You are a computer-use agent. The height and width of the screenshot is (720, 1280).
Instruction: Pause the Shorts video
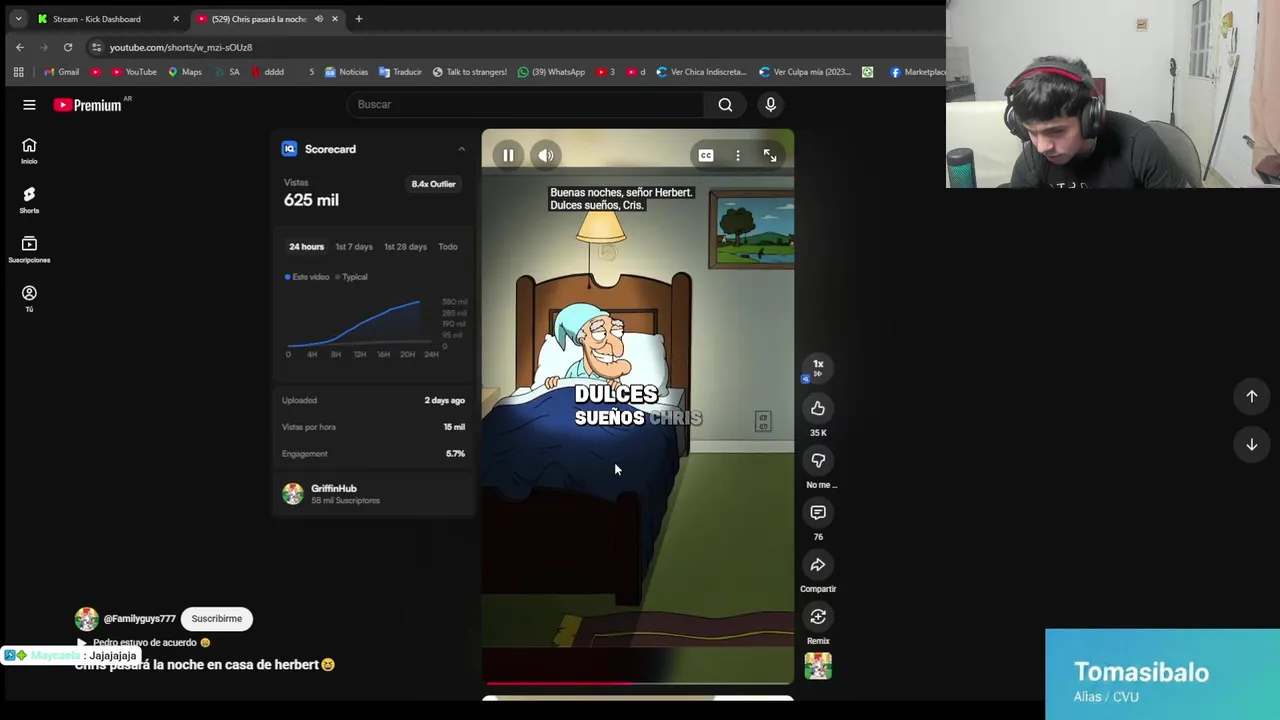click(508, 155)
